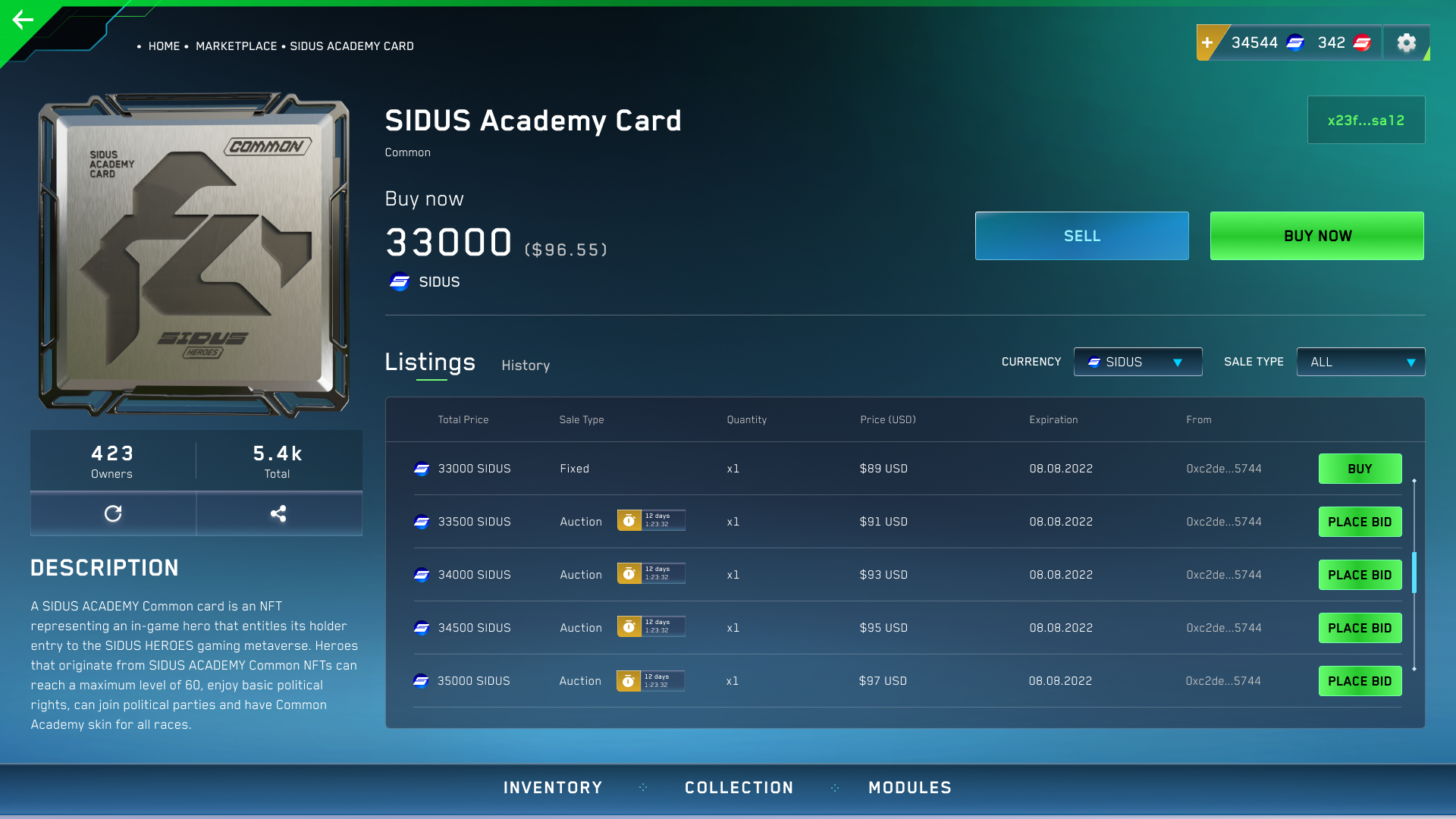
Task: Click red token icon next to 342
Action: (x=1362, y=42)
